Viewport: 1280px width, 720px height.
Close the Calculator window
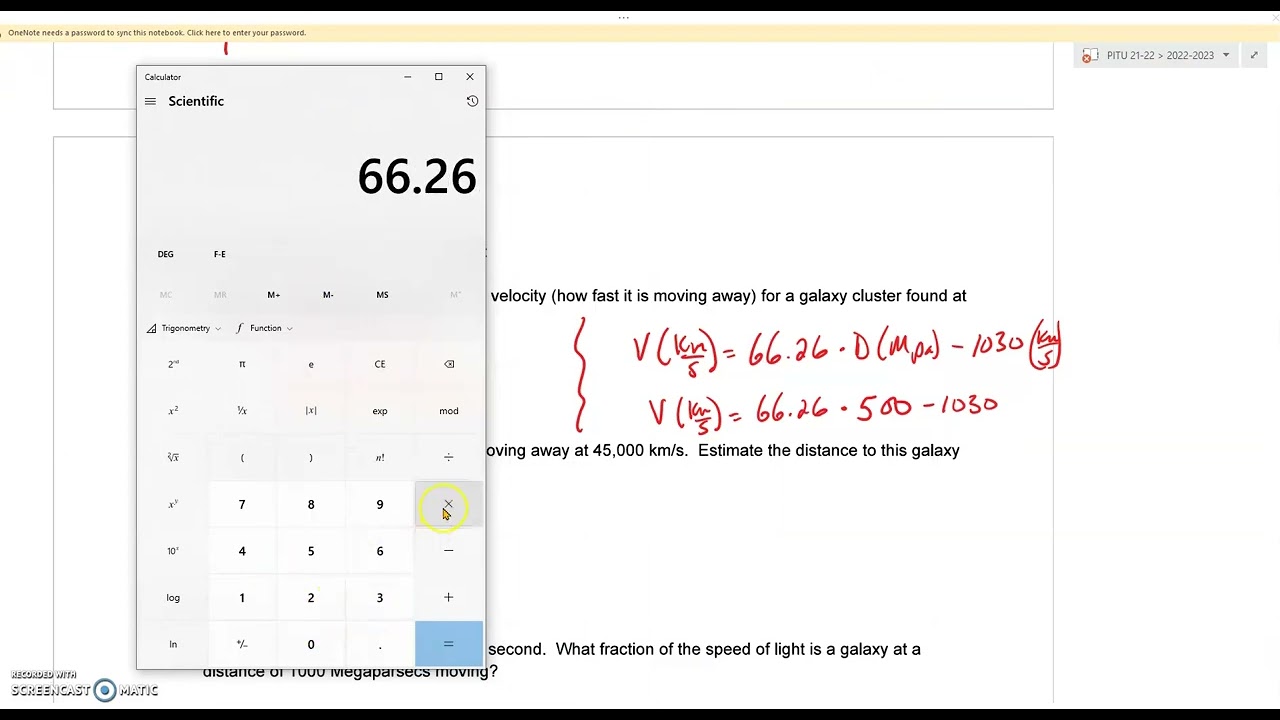click(470, 77)
